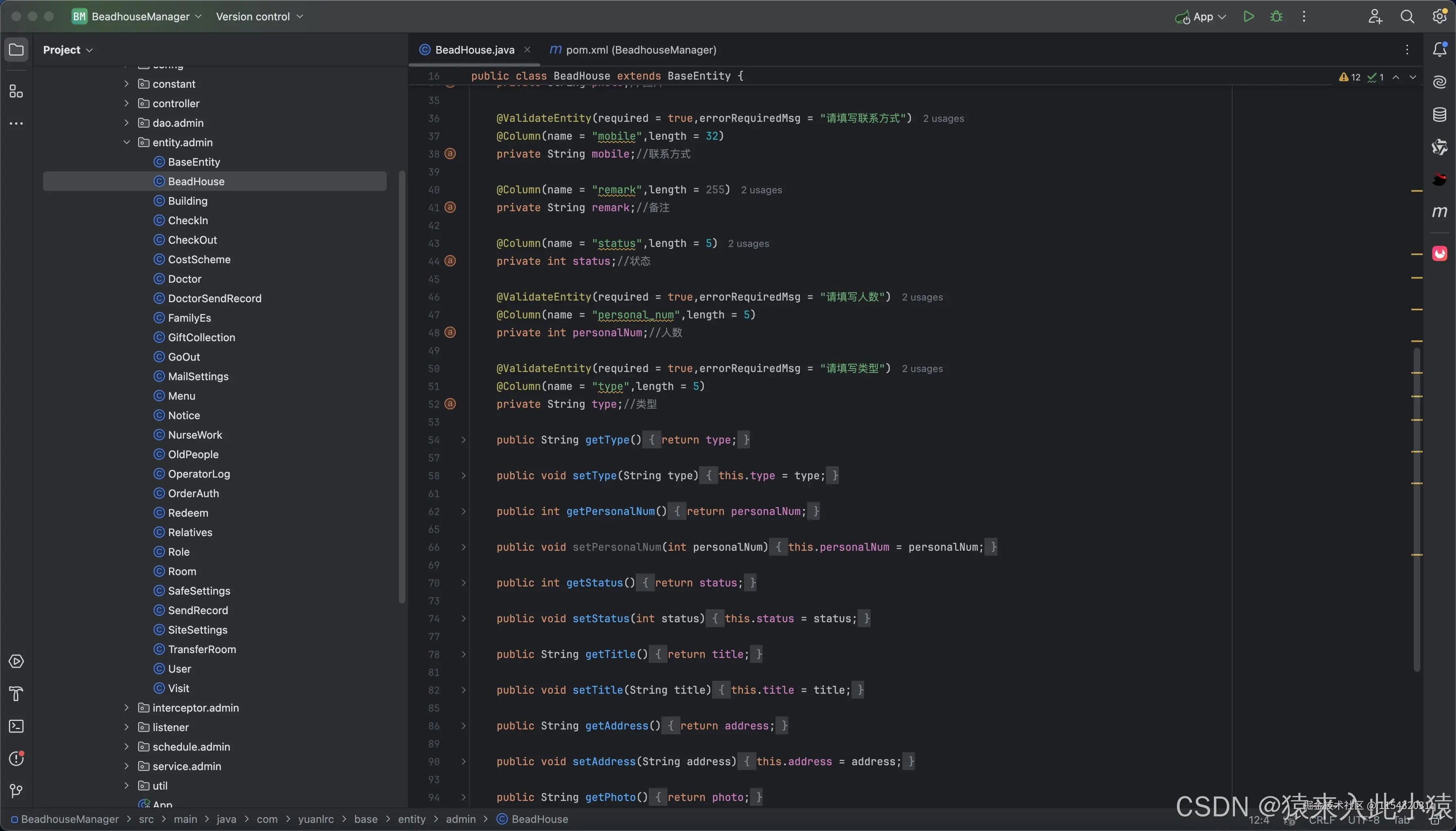
Task: Open the DoctorSendRecord class file
Action: 214,299
